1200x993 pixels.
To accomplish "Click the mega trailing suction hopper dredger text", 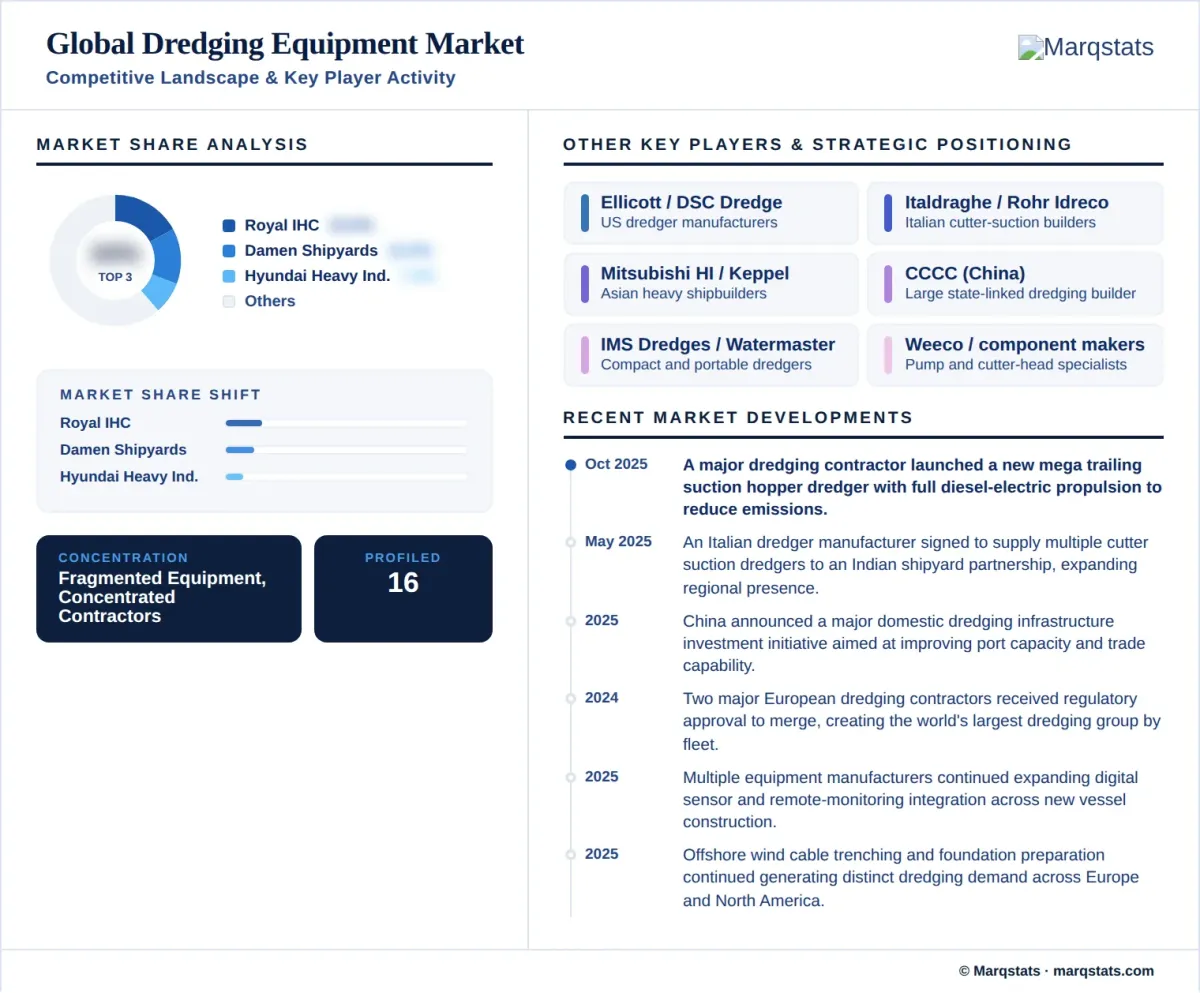I will tap(922, 487).
